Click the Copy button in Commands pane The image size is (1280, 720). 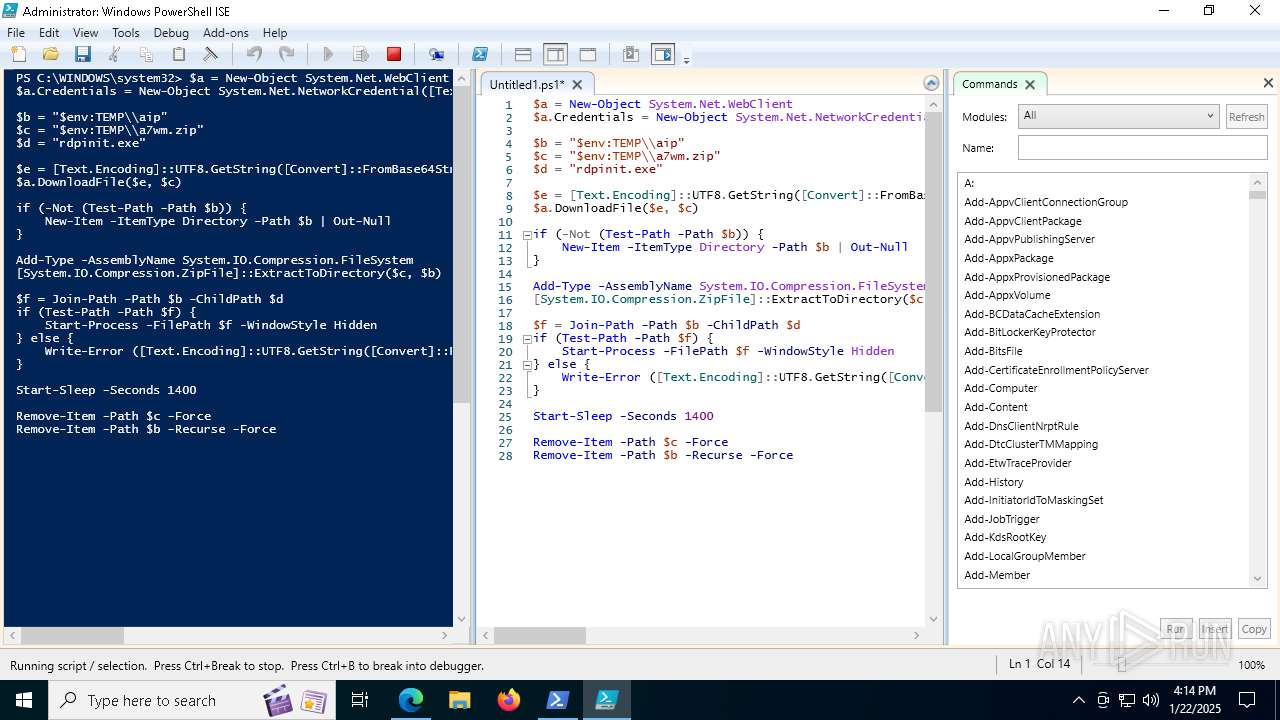pos(1254,629)
